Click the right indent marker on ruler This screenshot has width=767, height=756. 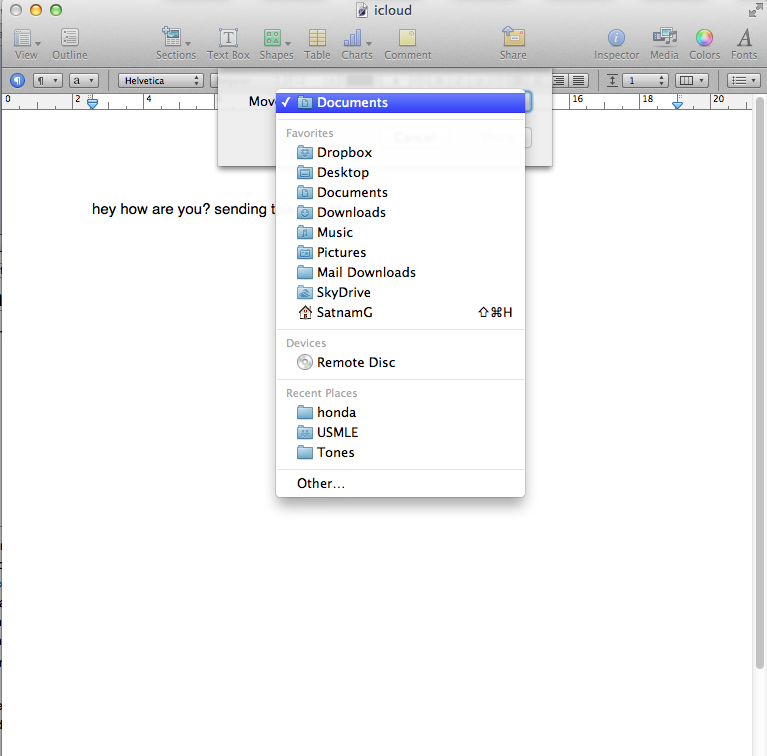(x=677, y=103)
